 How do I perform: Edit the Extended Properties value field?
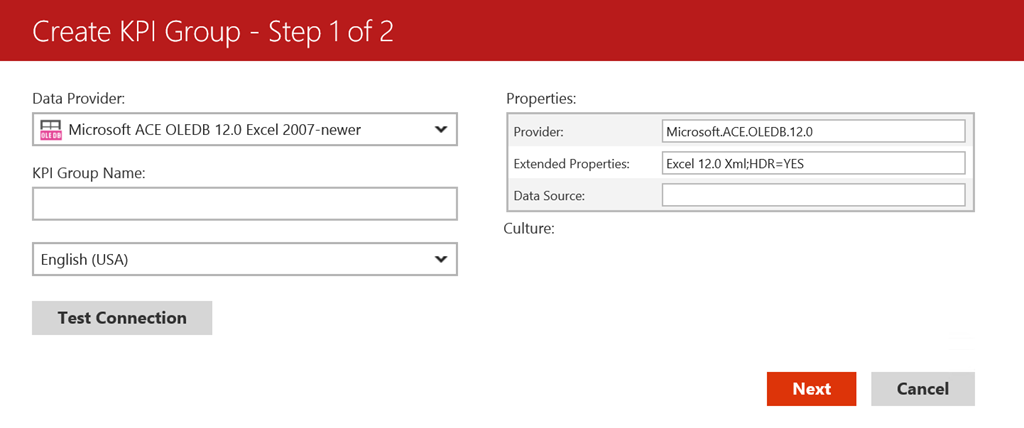click(812, 163)
